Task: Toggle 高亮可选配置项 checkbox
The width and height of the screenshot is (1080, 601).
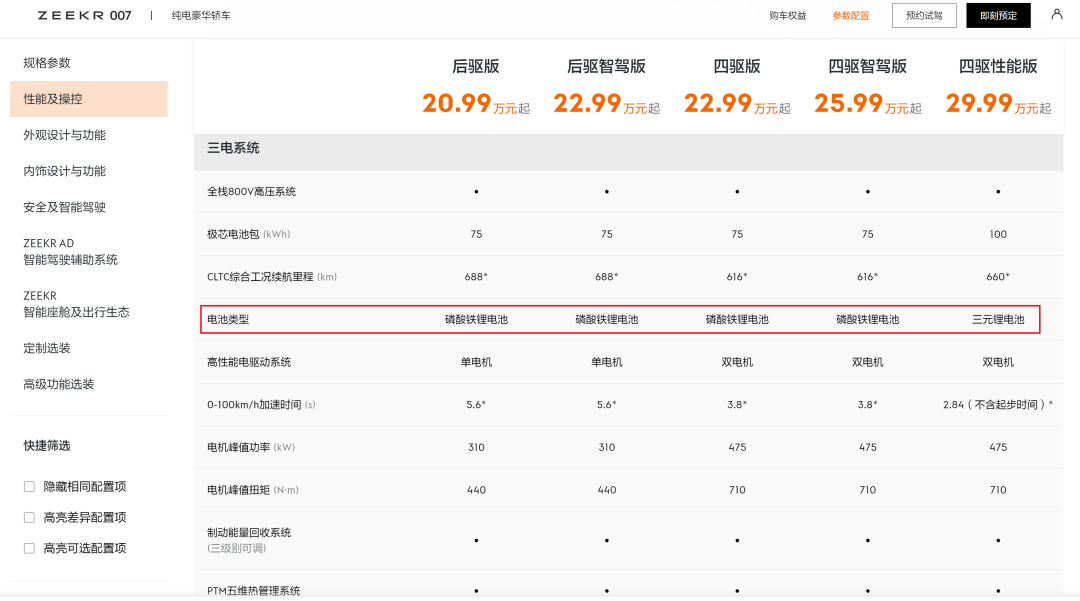Action: point(29,549)
